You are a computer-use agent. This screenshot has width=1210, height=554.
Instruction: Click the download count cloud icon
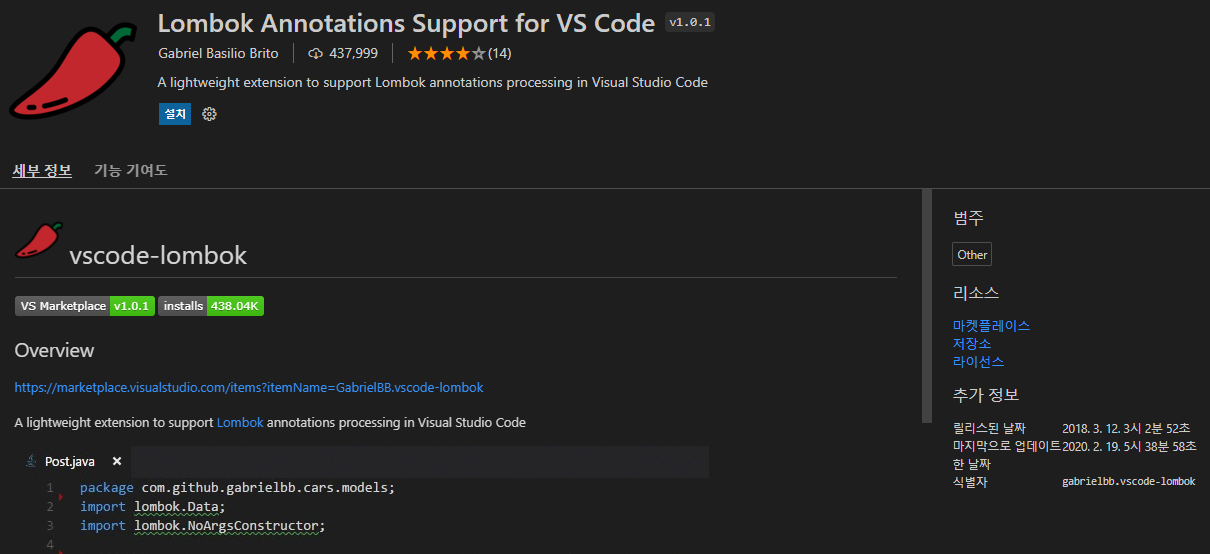coord(316,53)
